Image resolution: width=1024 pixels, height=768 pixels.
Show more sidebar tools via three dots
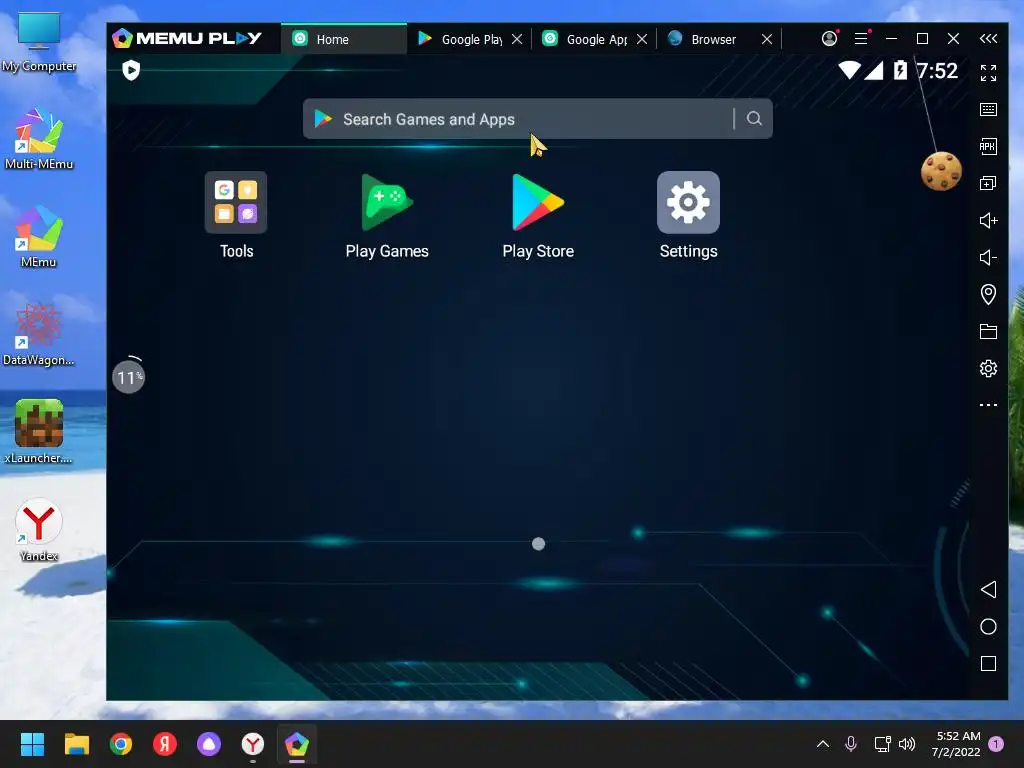click(x=988, y=405)
